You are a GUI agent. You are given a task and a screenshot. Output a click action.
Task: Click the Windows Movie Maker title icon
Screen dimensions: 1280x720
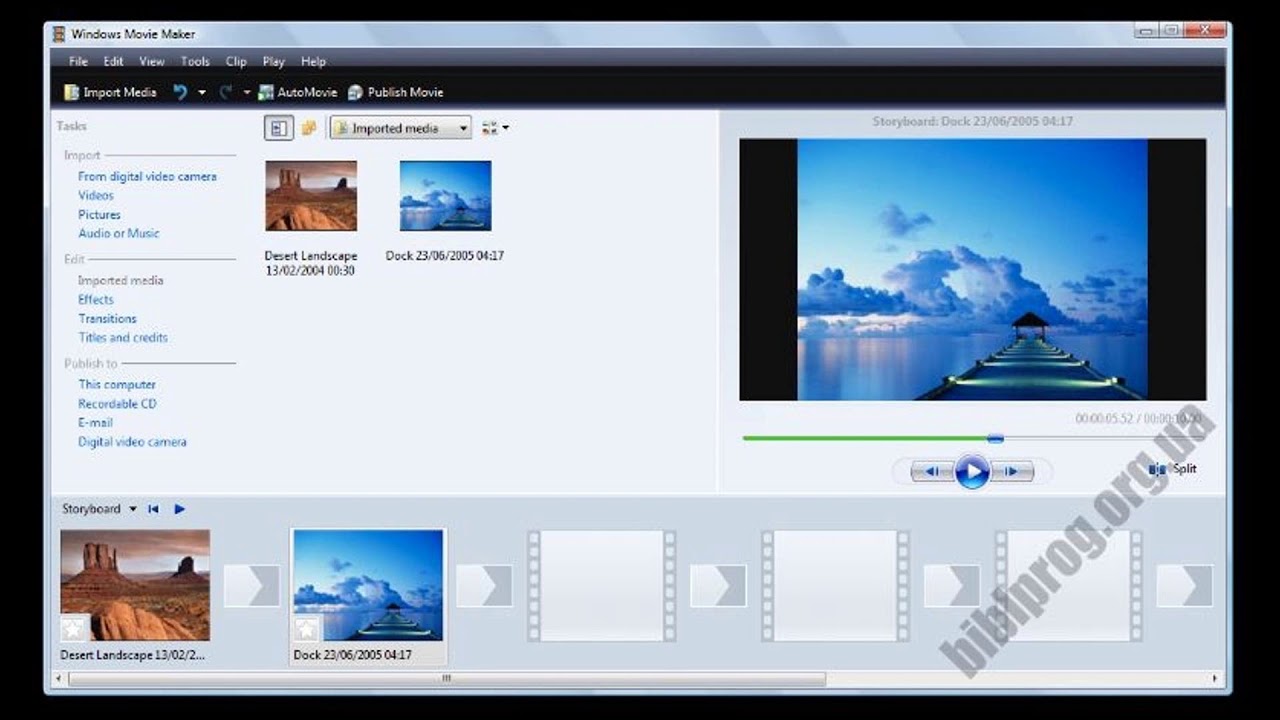[60, 34]
